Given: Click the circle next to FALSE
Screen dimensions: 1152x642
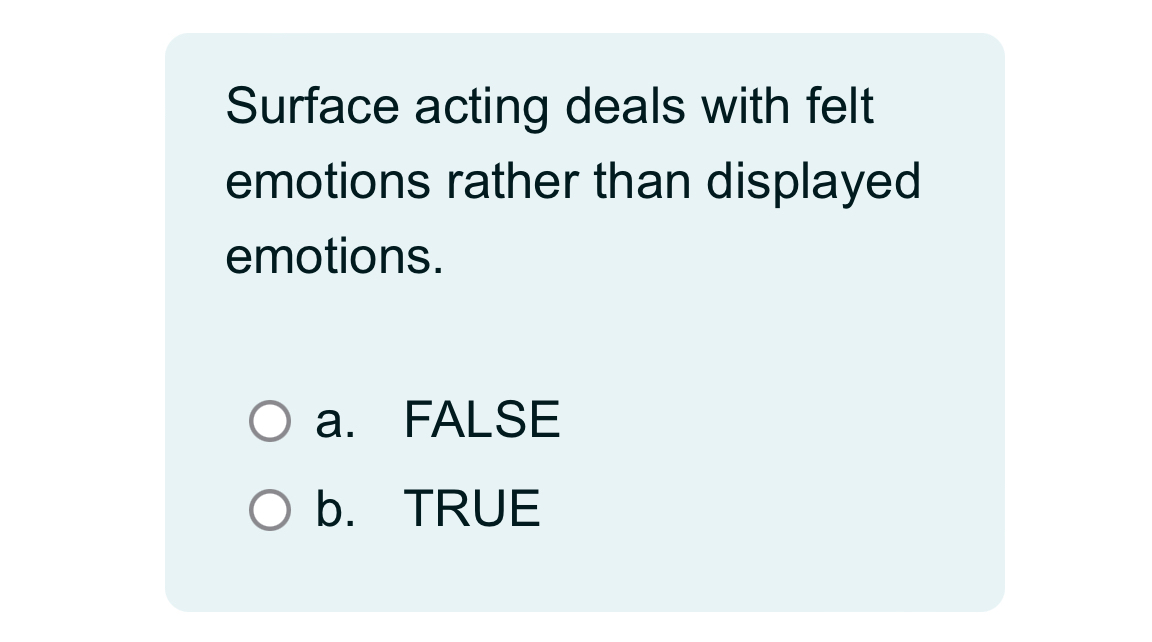Looking at the screenshot, I should [x=270, y=420].
